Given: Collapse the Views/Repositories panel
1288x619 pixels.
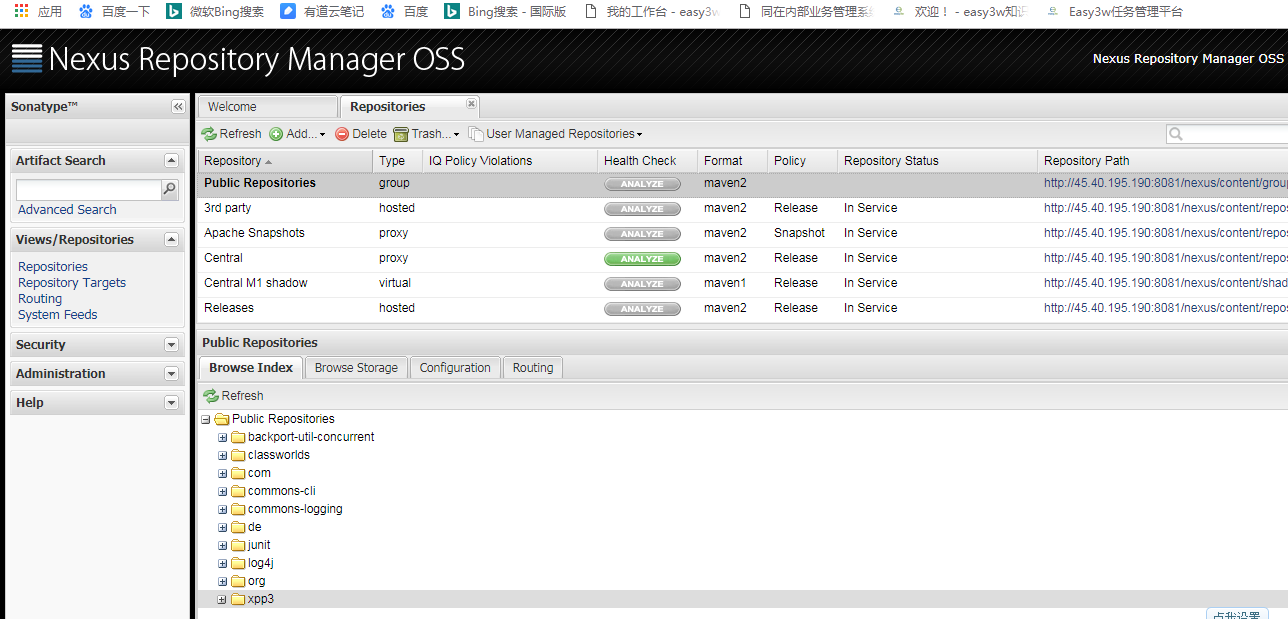Looking at the screenshot, I should coord(171,240).
